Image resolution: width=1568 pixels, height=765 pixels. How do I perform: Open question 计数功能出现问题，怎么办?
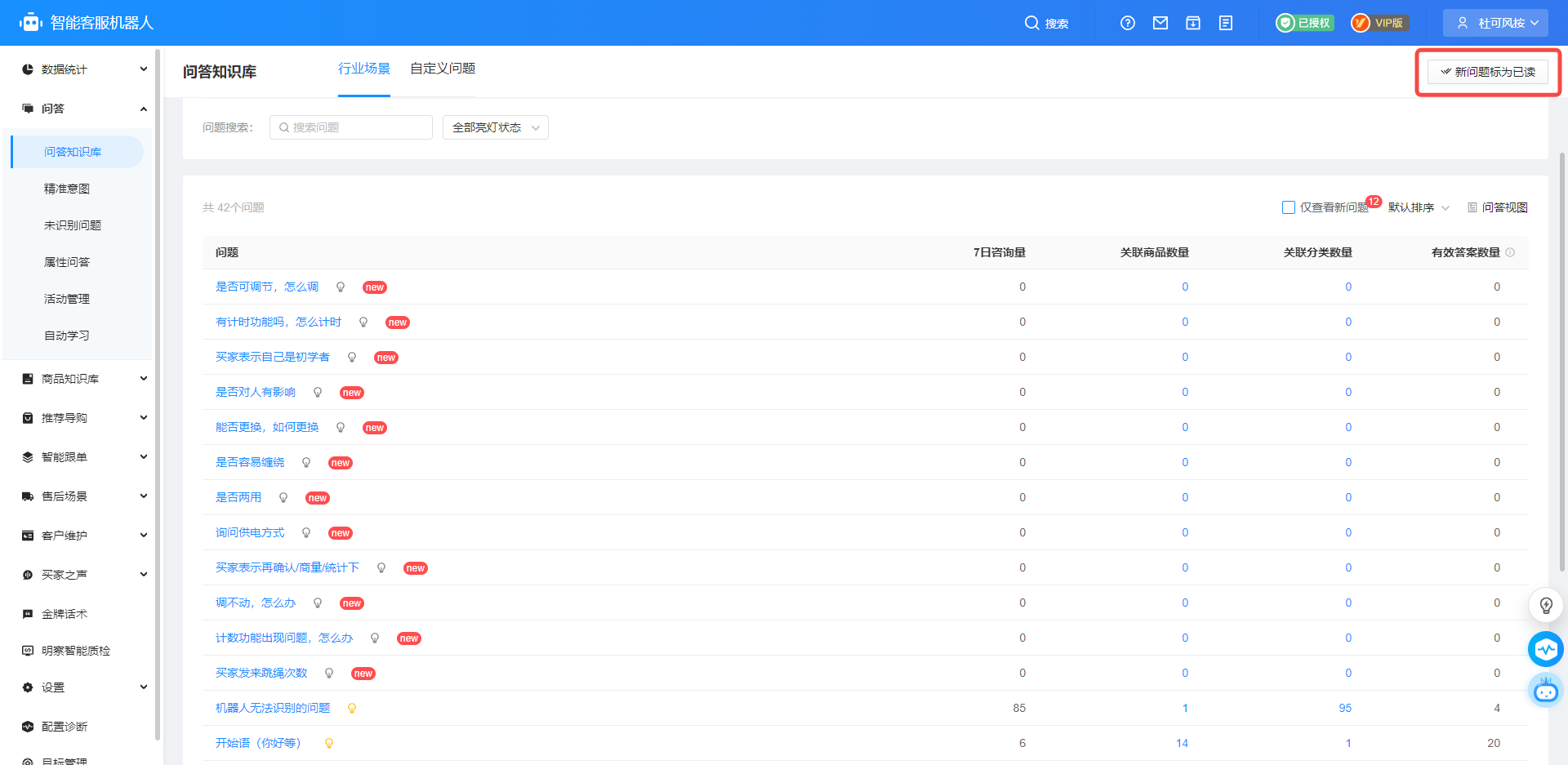point(284,638)
